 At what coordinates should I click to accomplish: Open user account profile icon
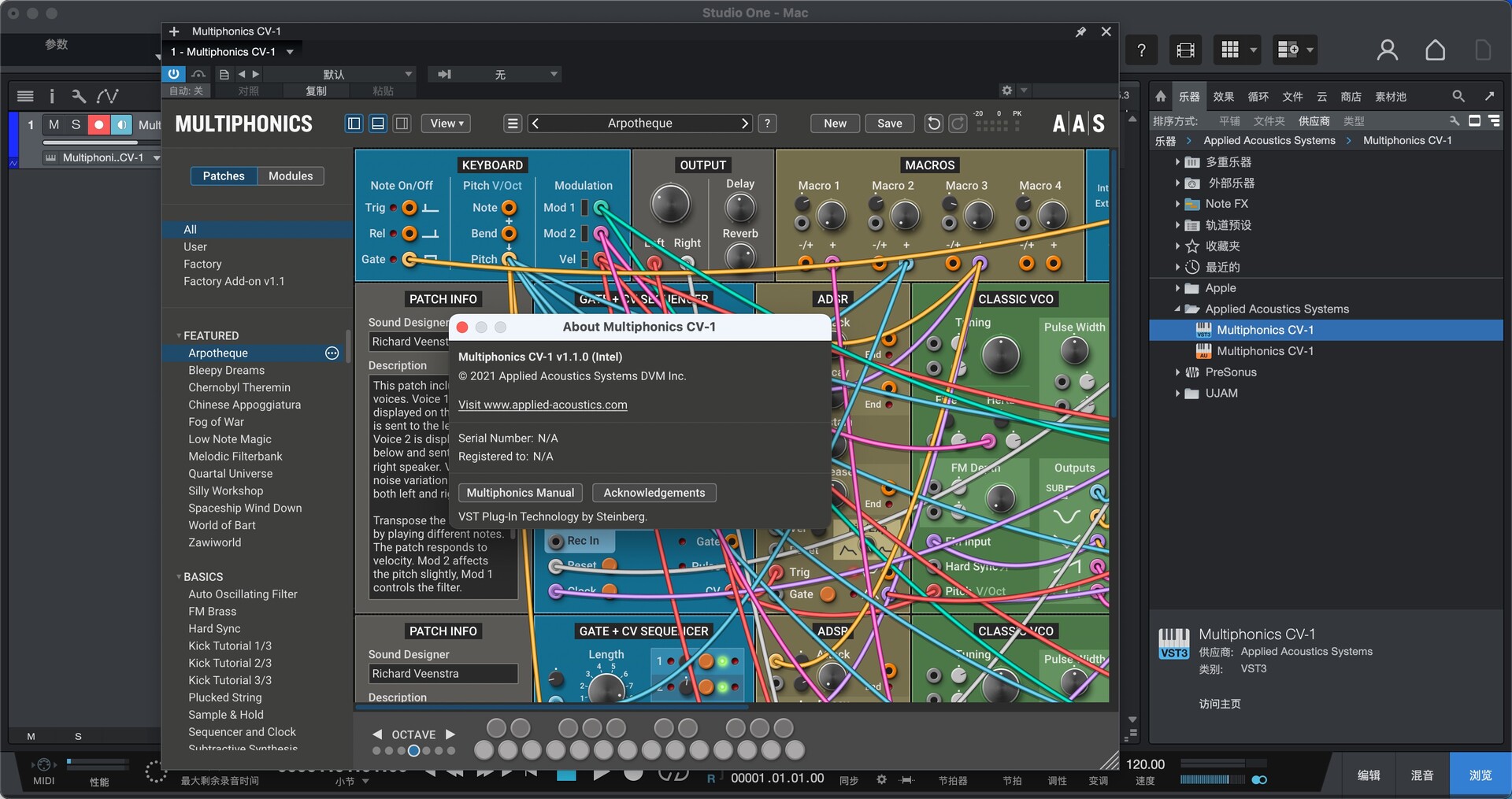pos(1388,50)
